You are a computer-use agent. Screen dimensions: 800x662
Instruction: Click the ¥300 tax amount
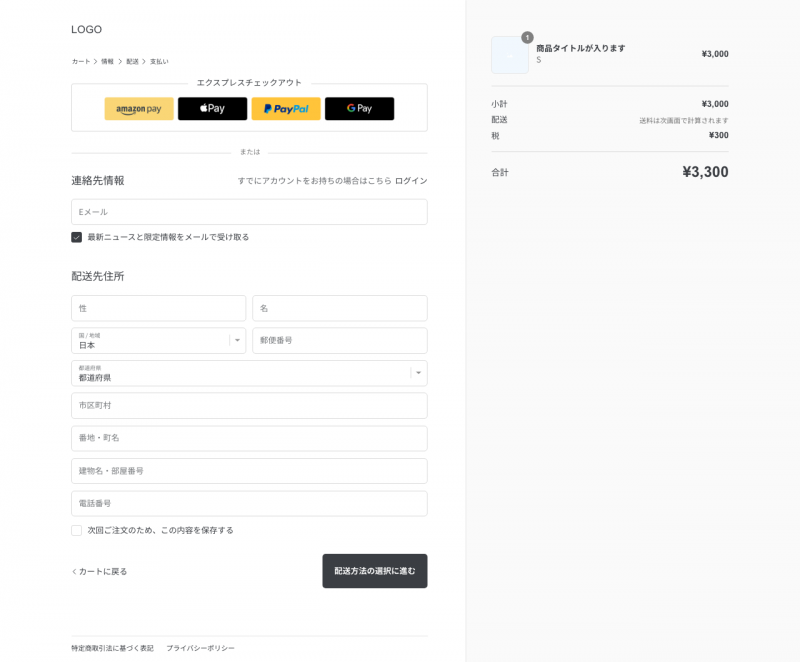(718, 135)
